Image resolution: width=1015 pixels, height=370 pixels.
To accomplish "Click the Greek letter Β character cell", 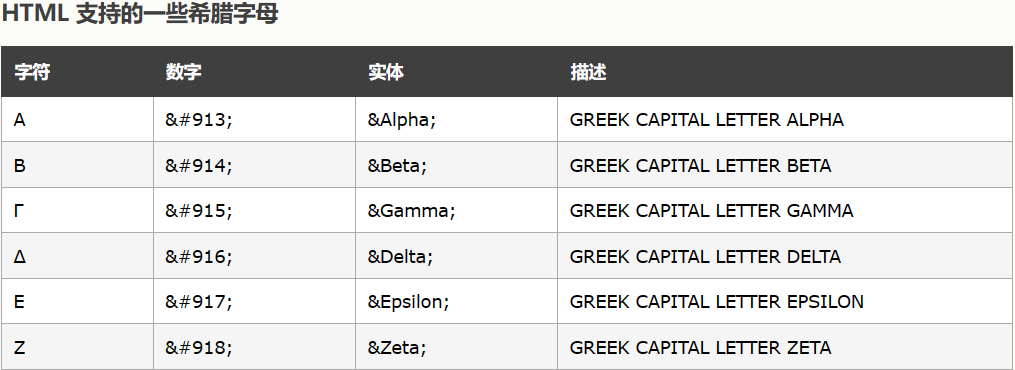I will (77, 166).
